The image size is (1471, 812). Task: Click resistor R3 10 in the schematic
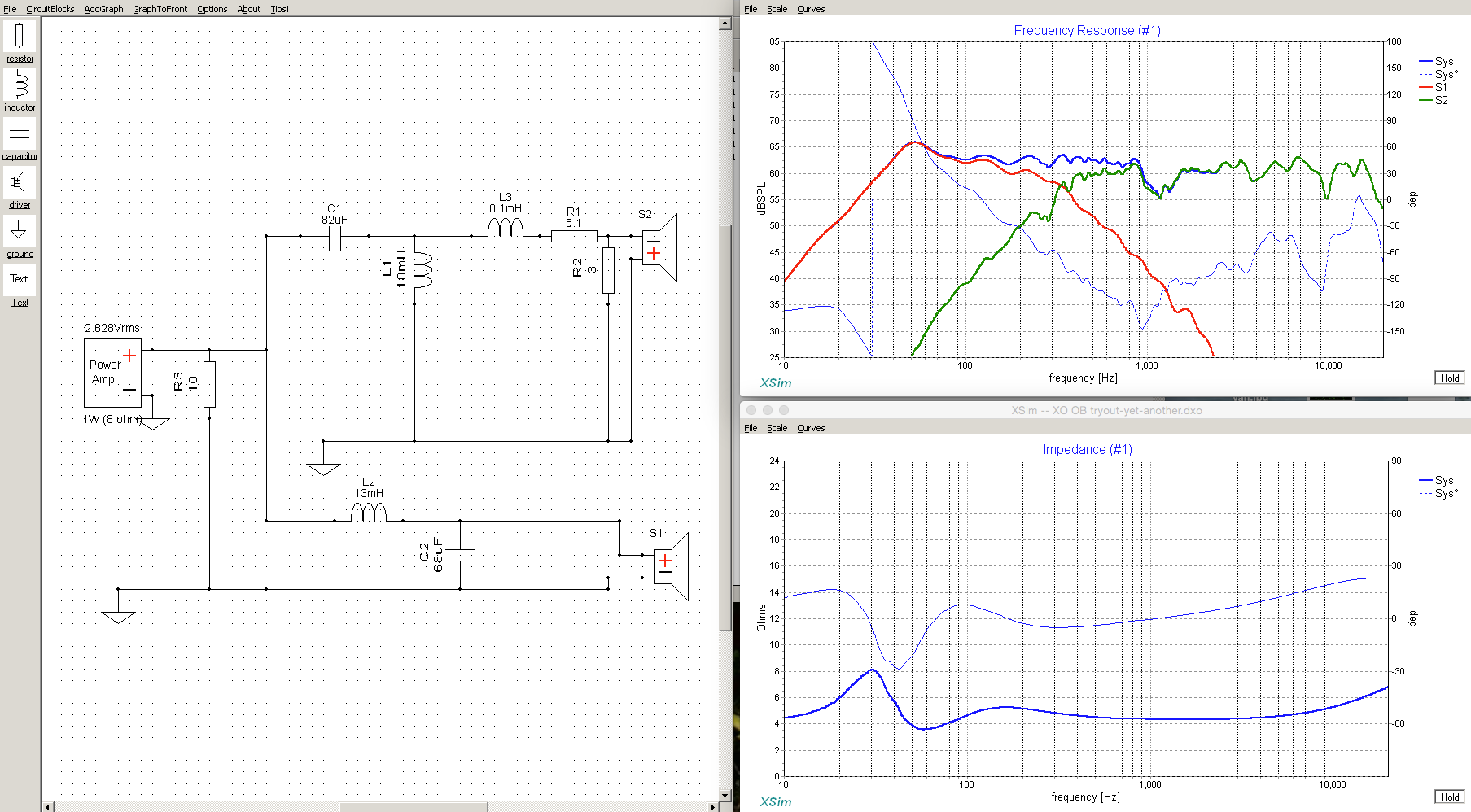point(209,383)
